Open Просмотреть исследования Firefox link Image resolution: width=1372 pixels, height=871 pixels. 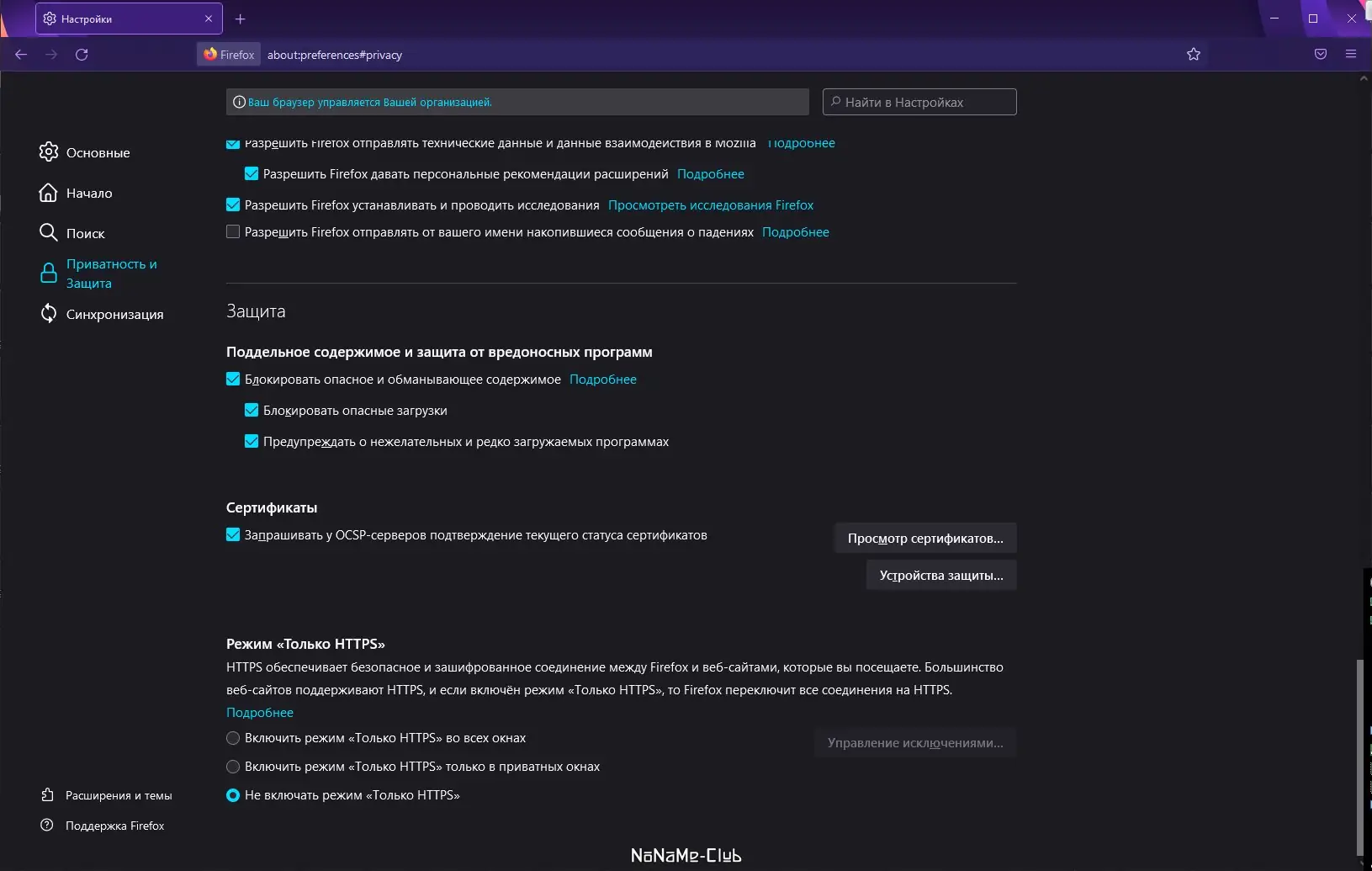[x=711, y=205]
